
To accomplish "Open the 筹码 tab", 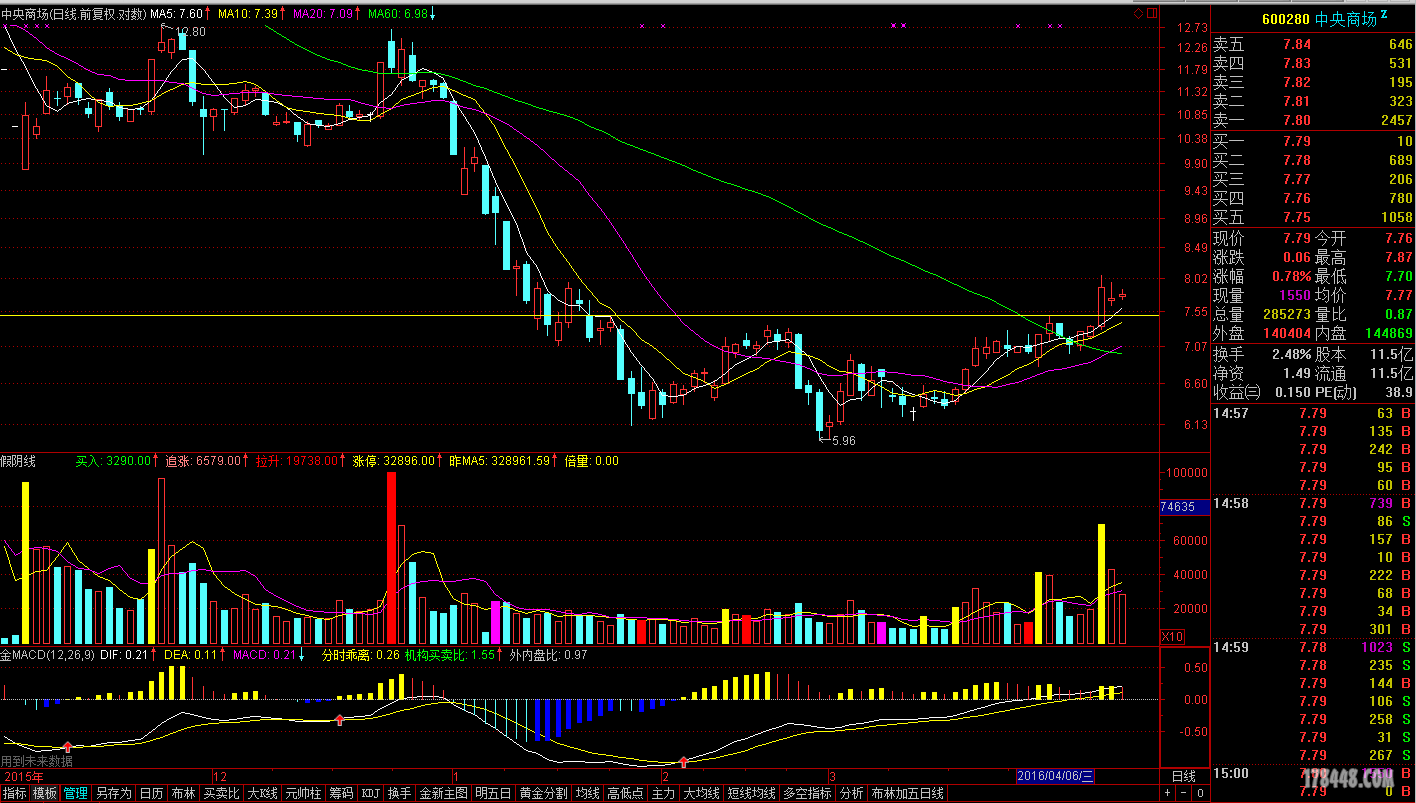I will click(x=342, y=793).
